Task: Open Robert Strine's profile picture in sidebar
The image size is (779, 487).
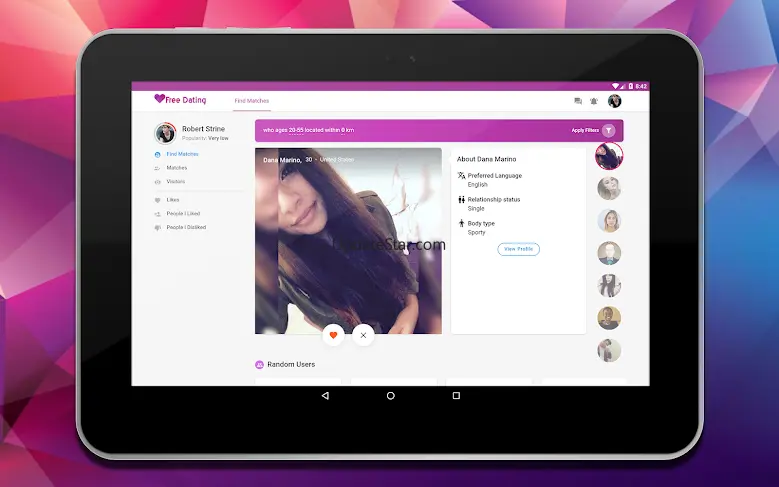Action: [165, 133]
